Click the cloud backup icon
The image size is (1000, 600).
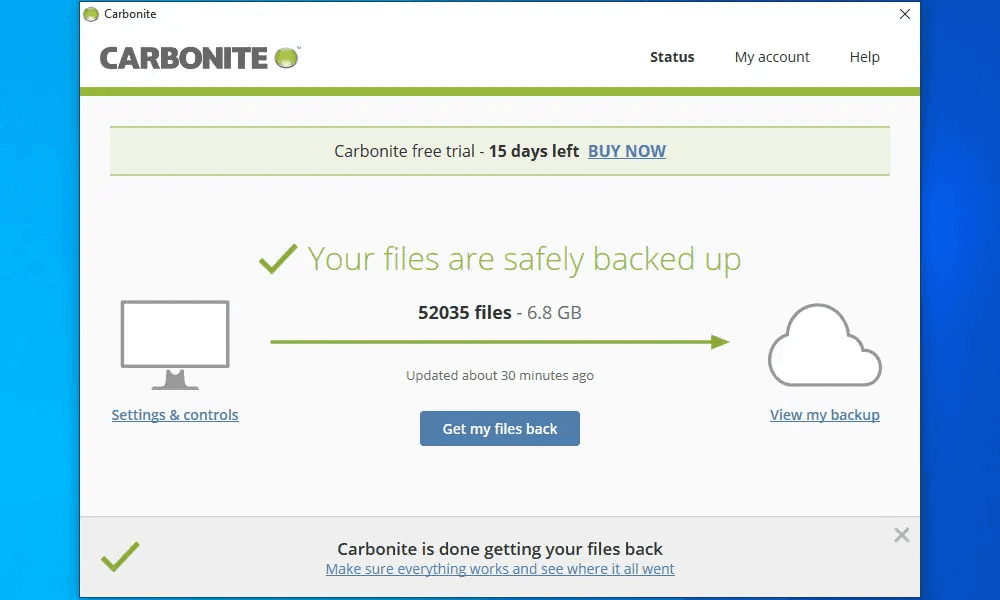pyautogui.click(x=824, y=346)
